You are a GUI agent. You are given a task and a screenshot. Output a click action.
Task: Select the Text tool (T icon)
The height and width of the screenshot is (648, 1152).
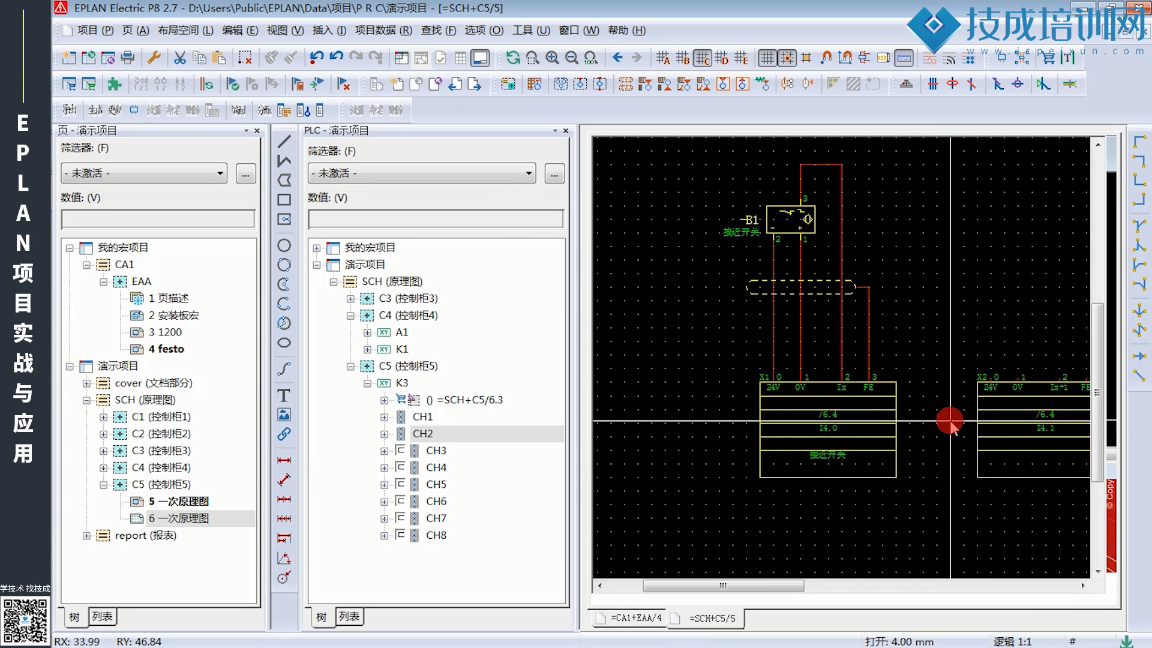(x=284, y=395)
